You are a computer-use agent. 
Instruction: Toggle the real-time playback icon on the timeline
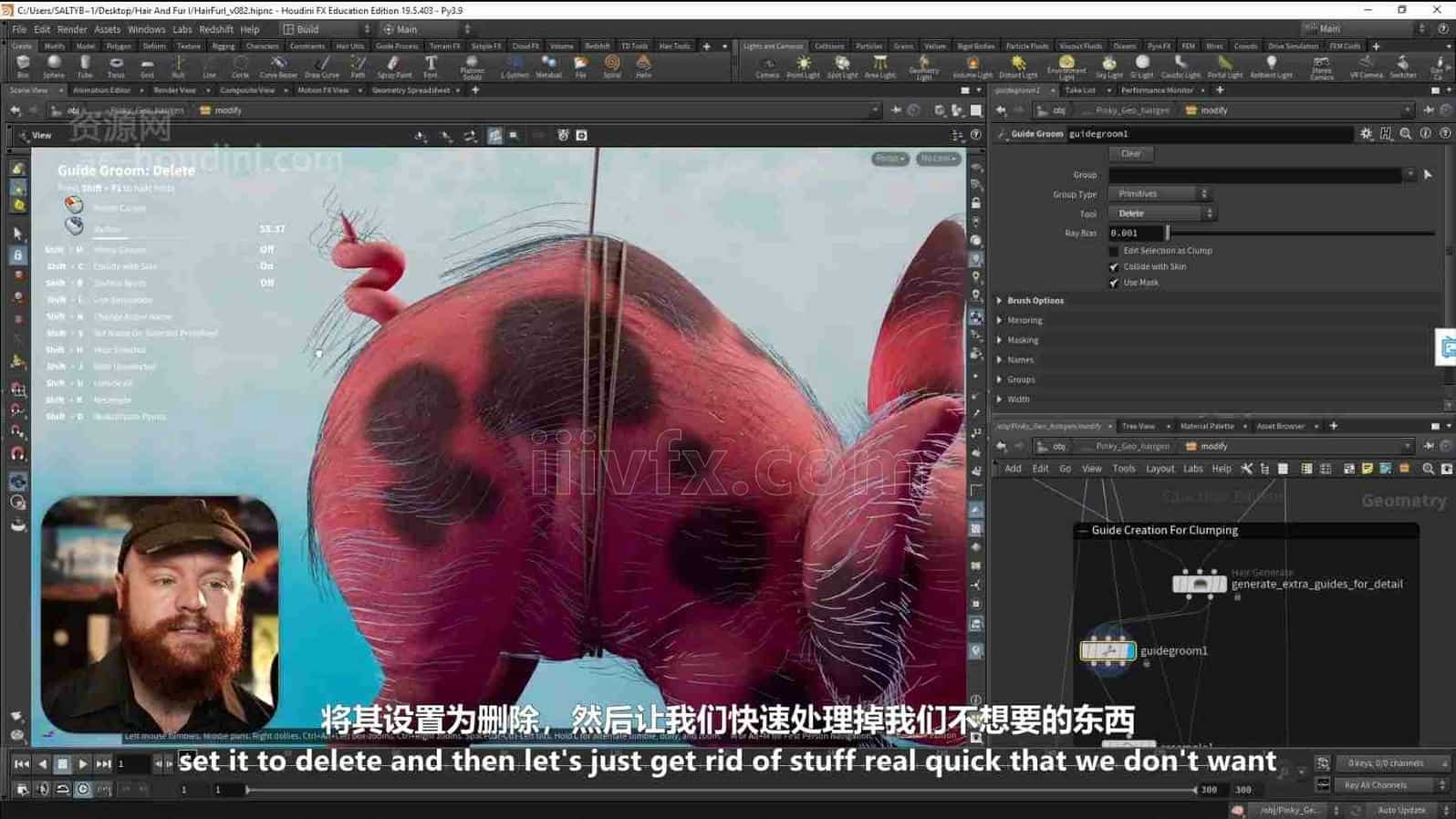83,790
